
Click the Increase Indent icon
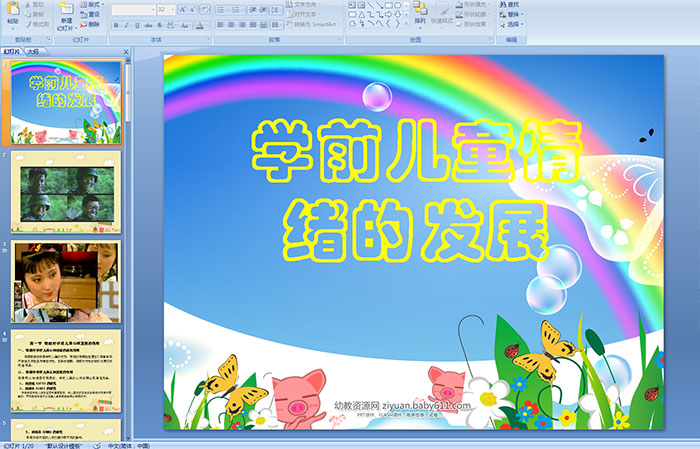263,10
